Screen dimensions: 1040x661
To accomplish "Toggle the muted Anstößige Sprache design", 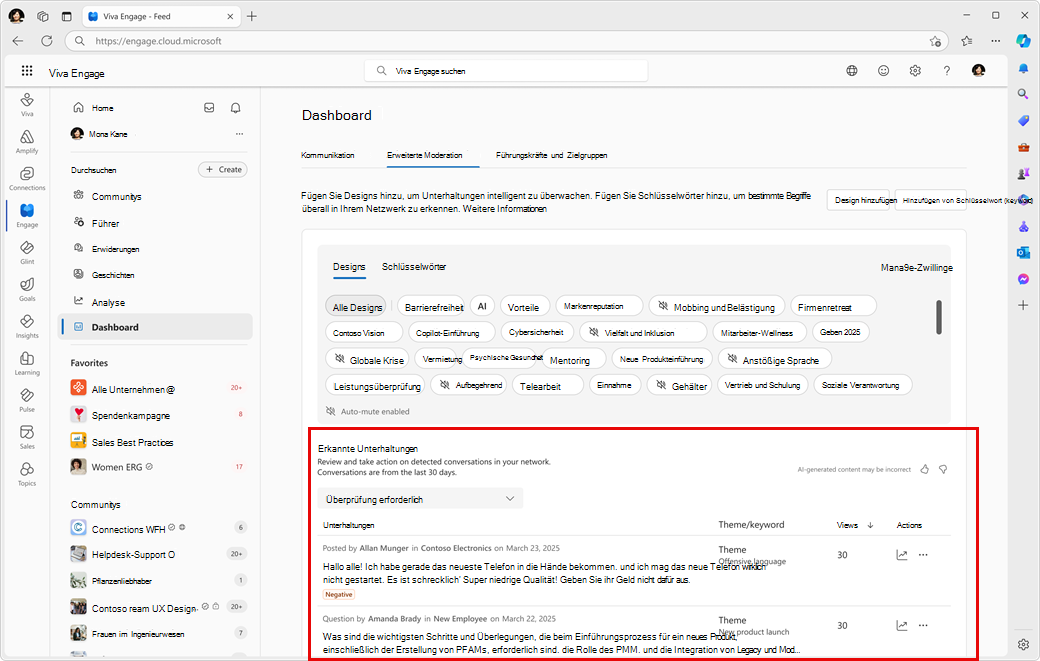I will tap(775, 359).
